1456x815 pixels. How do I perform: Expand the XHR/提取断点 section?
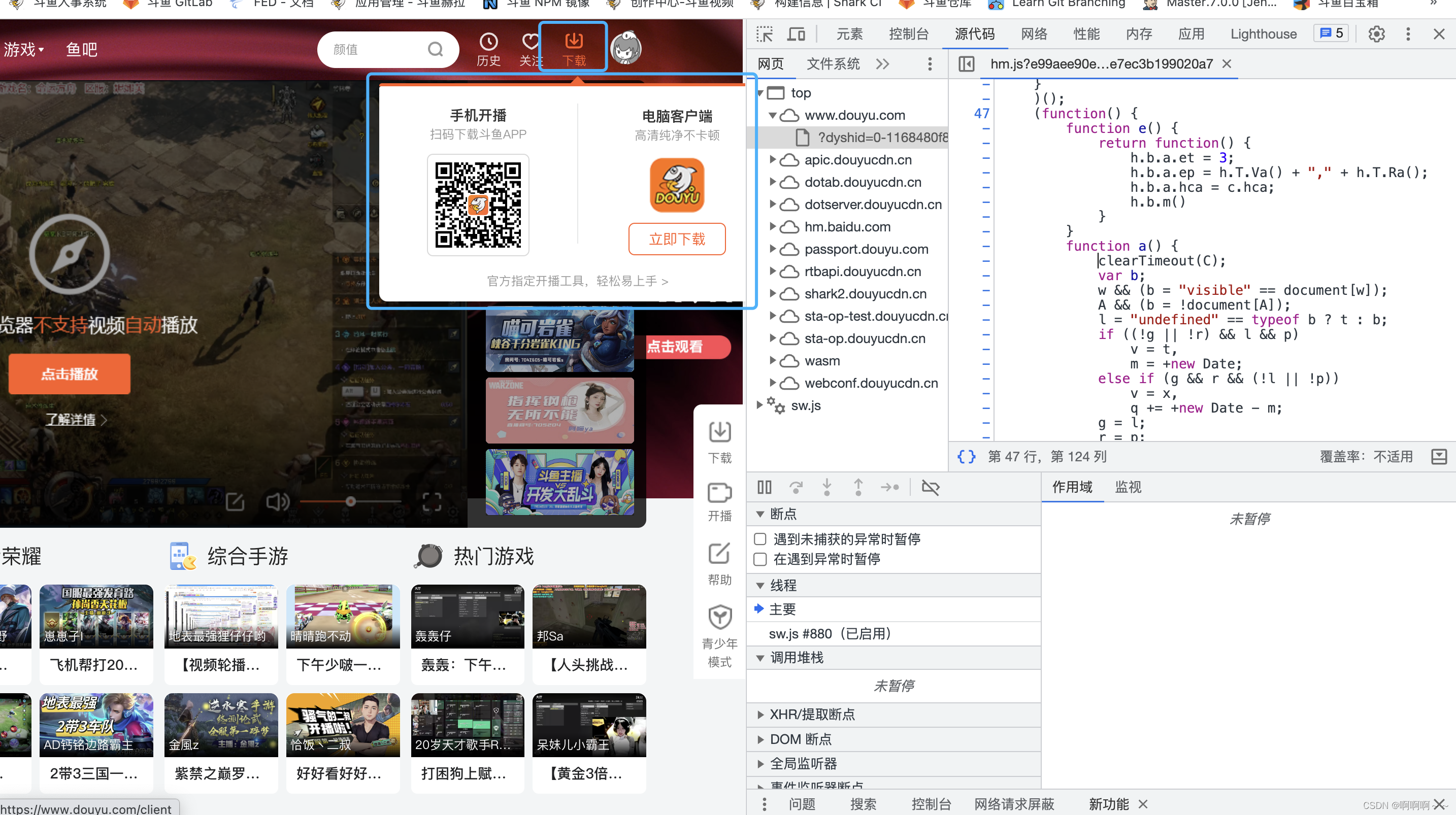pos(760,715)
